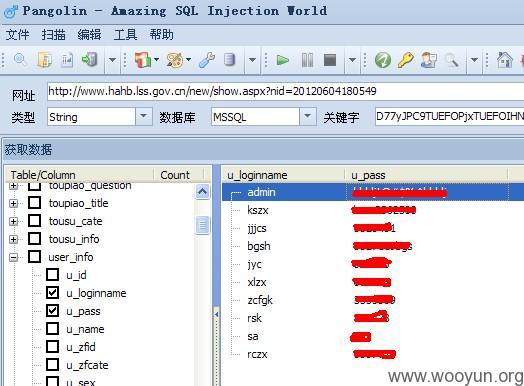Open dropdown arrow after the database icon

[x=252, y=60]
